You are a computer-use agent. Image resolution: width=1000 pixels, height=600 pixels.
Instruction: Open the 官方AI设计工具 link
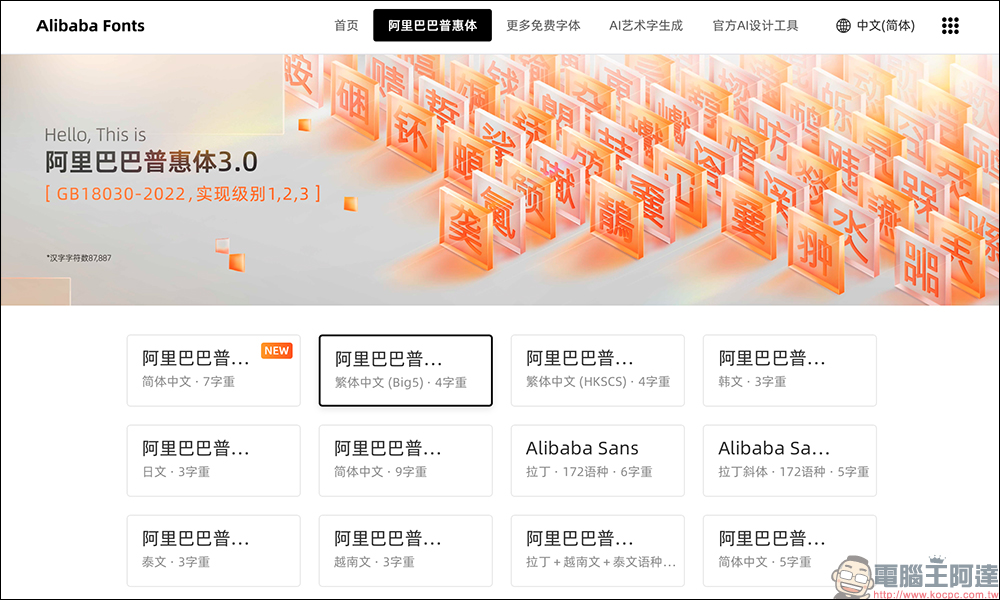pyautogui.click(x=756, y=25)
